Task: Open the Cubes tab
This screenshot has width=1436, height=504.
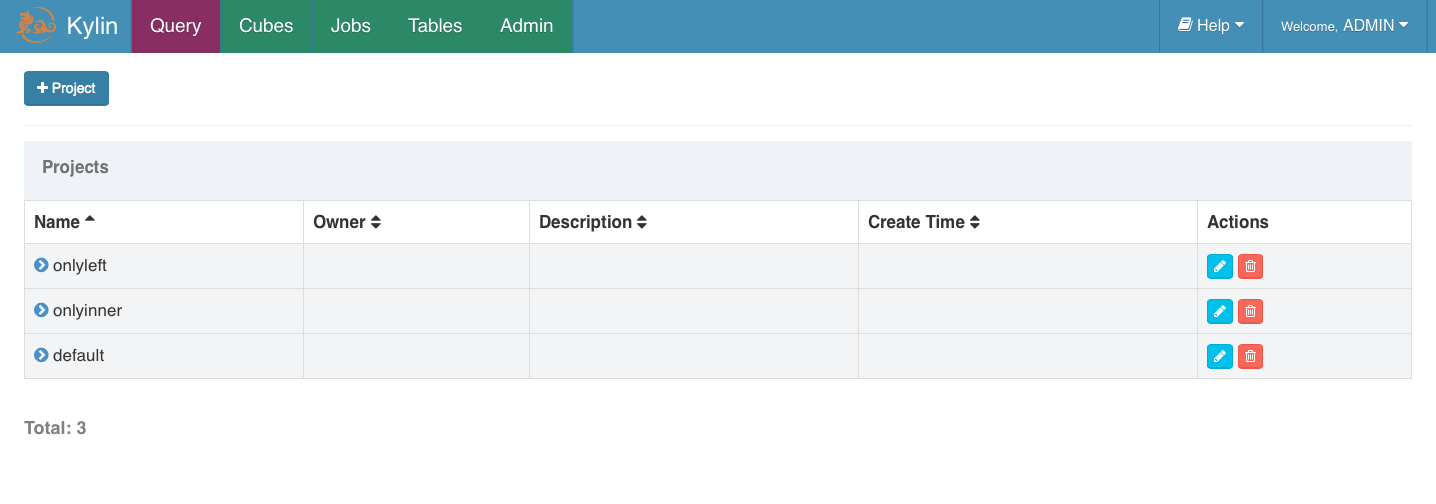Action: [266, 26]
